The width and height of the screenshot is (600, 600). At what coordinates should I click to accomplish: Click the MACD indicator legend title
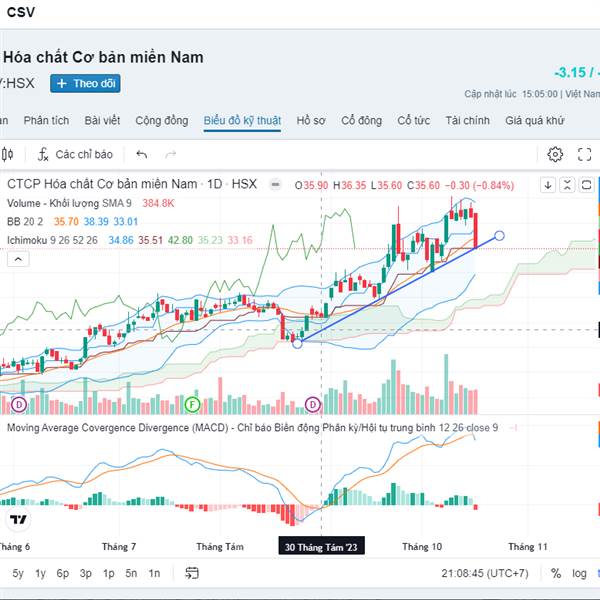(x=253, y=427)
